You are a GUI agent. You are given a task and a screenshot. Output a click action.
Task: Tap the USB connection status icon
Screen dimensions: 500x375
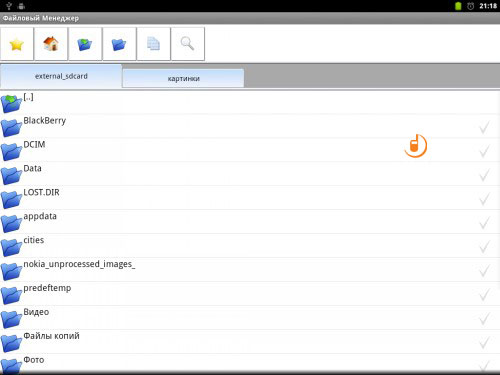(9, 6)
